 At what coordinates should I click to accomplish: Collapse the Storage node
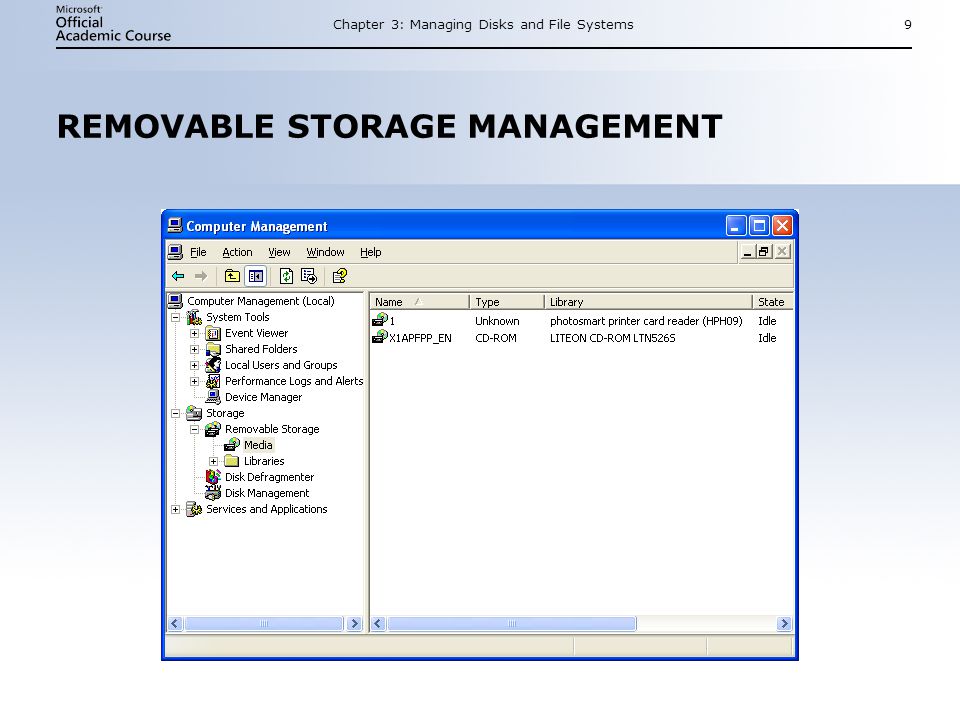(175, 413)
